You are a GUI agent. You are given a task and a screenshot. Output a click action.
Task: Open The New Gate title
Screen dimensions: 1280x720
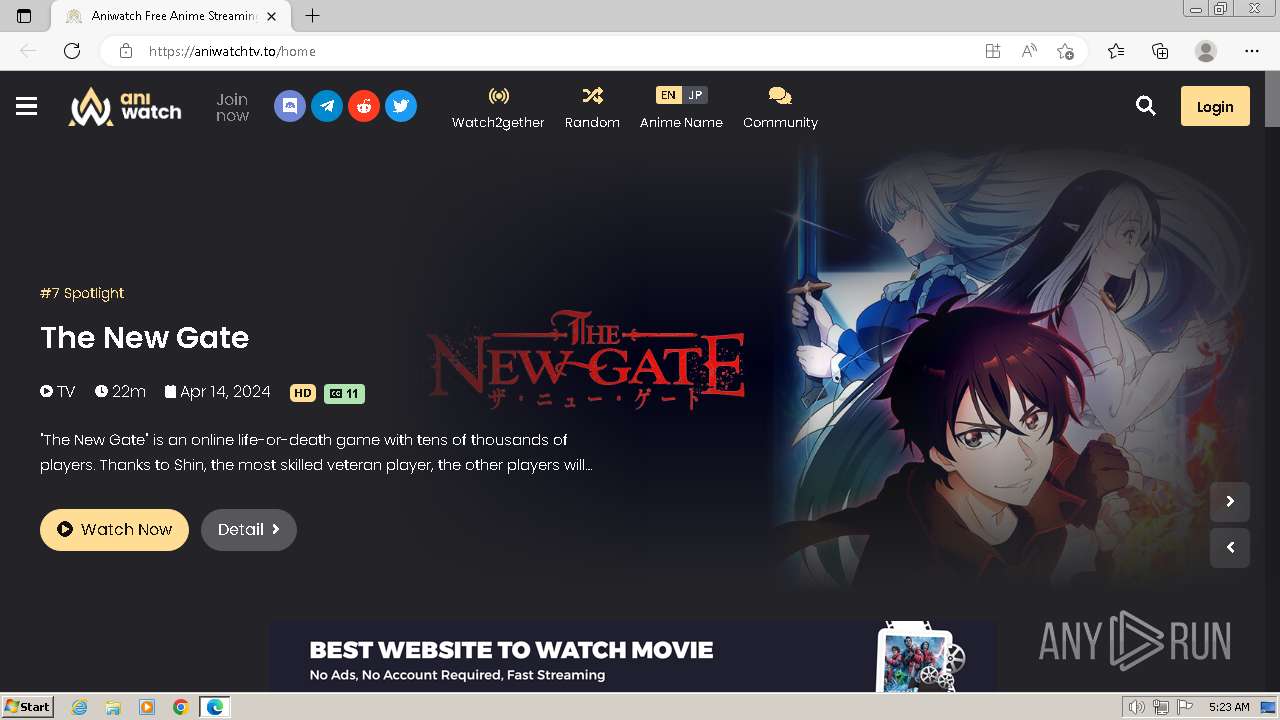pos(144,337)
